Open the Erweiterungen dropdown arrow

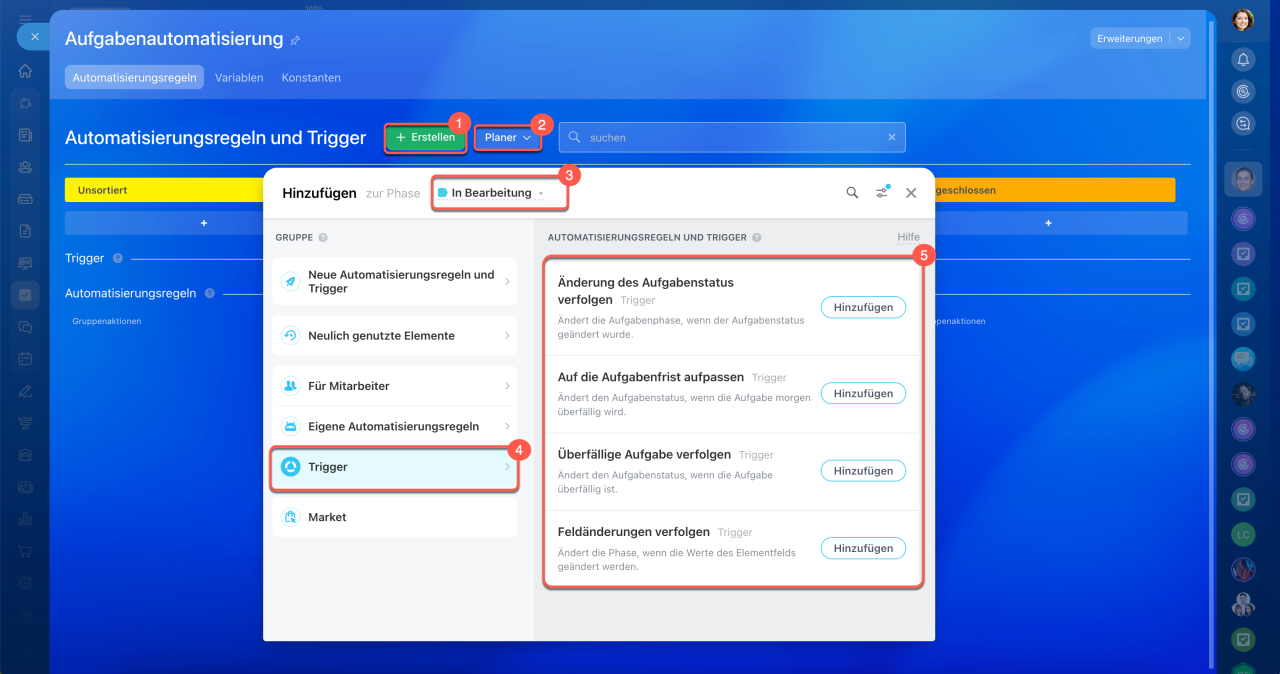[1181, 39]
